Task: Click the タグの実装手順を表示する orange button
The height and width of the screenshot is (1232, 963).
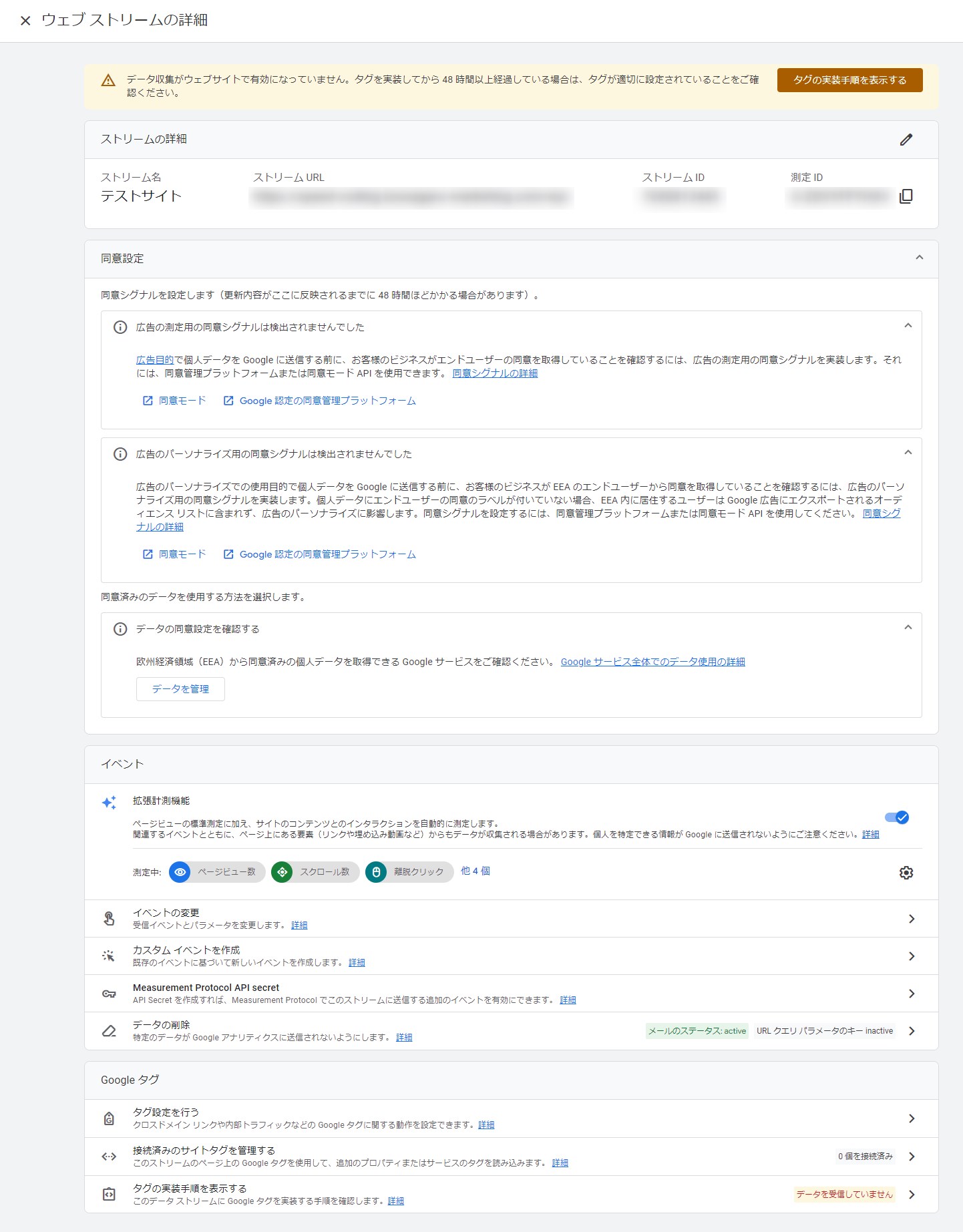Action: pos(849,80)
